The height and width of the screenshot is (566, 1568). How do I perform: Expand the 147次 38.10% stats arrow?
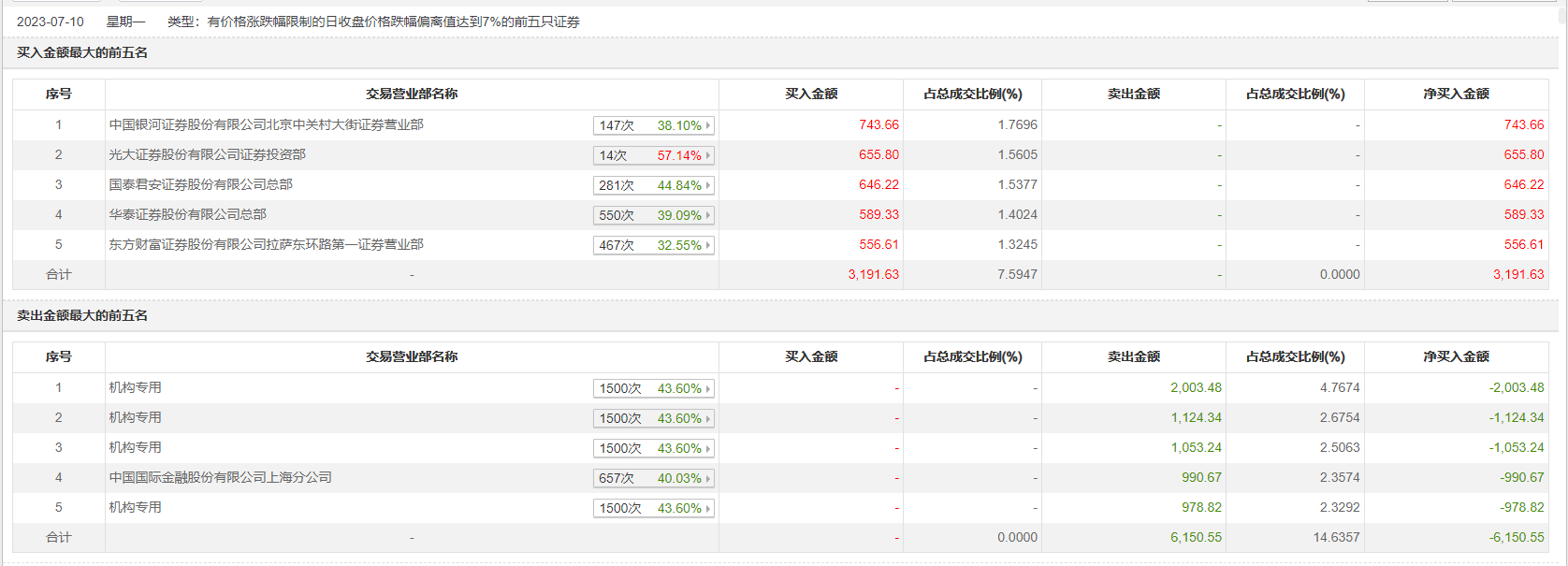(708, 125)
